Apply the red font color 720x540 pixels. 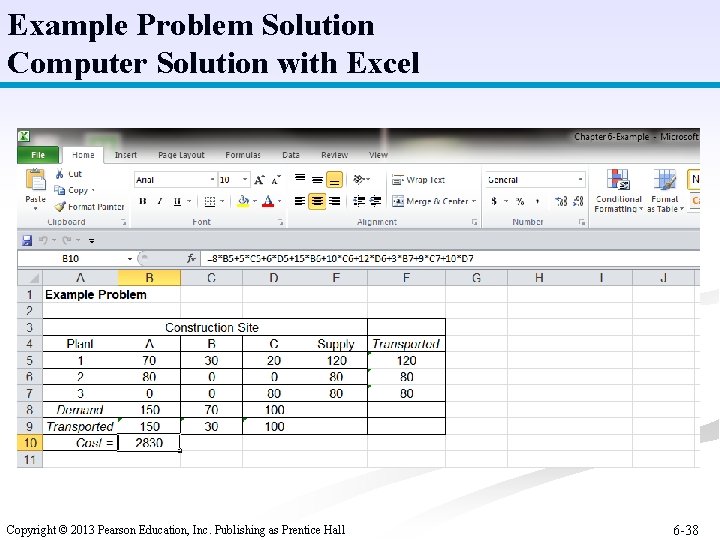[x=268, y=201]
